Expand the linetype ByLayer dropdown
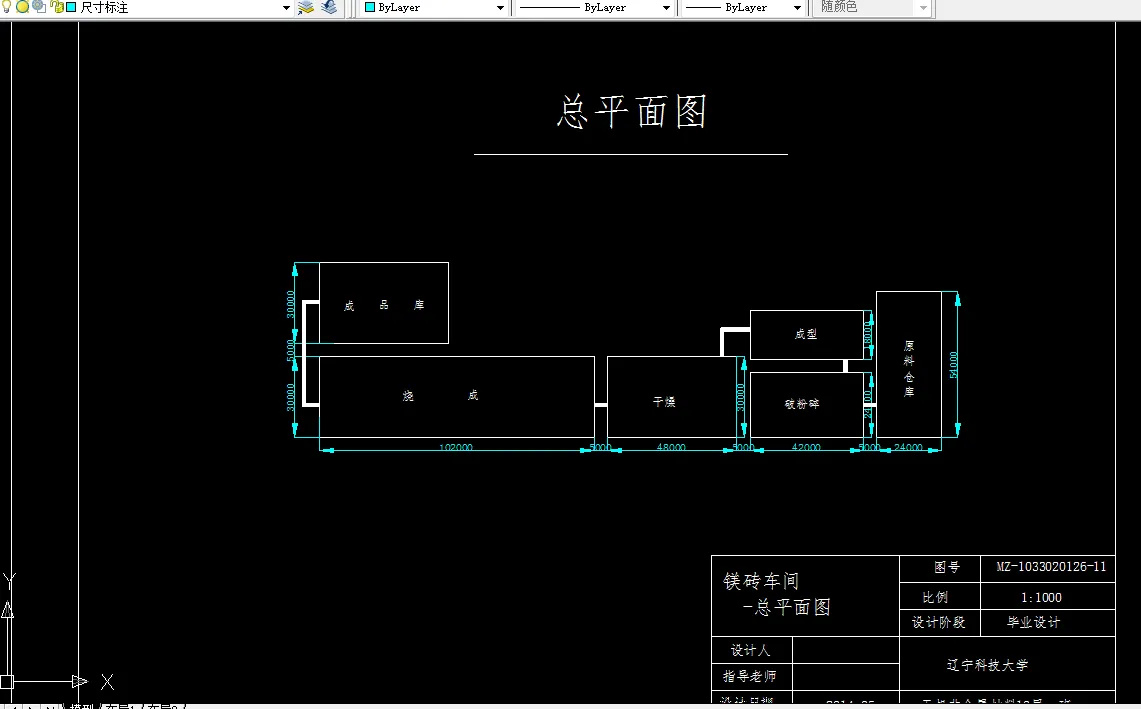Image resolution: width=1141 pixels, height=709 pixels. (665, 8)
